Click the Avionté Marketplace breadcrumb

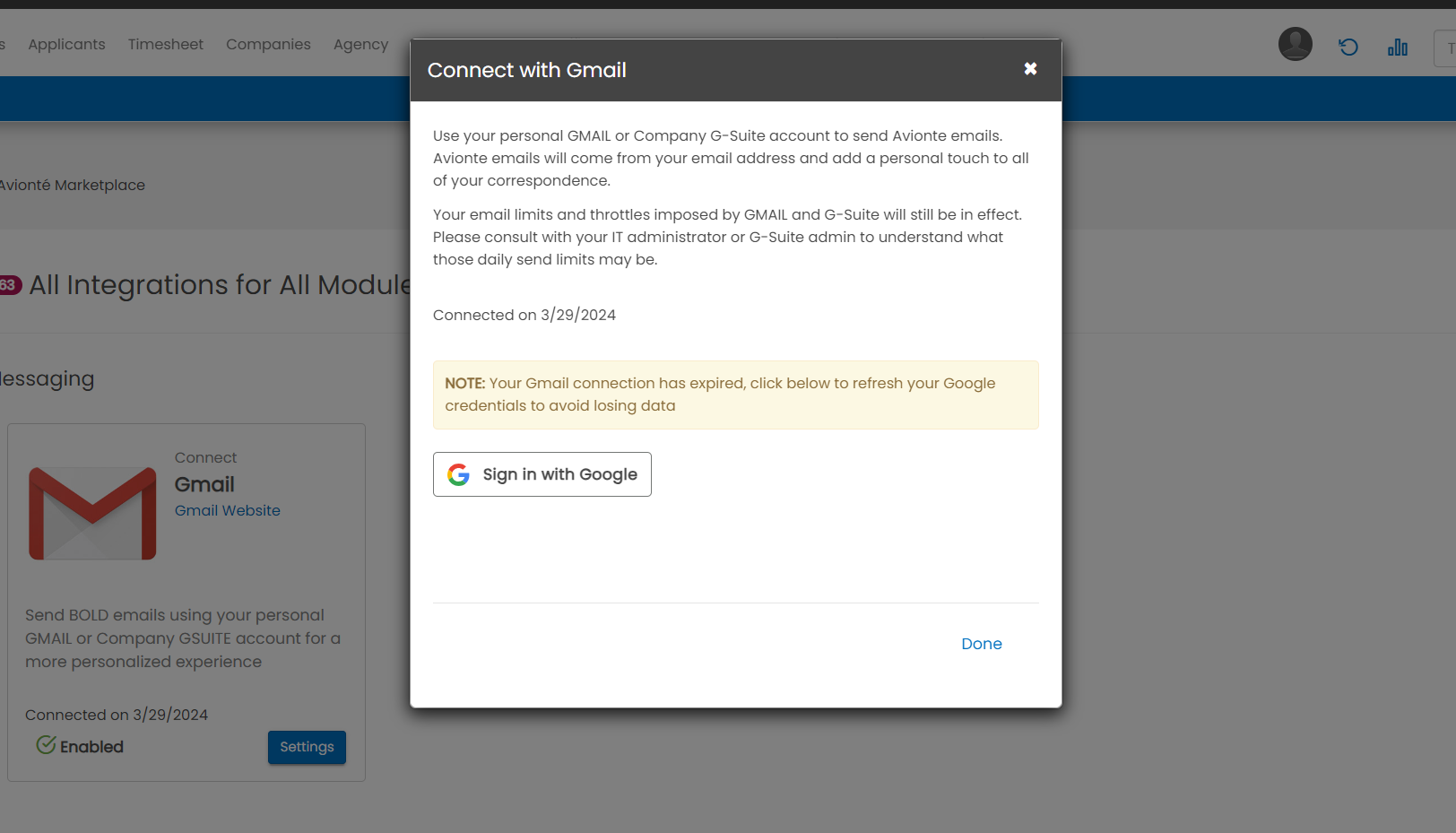click(72, 185)
